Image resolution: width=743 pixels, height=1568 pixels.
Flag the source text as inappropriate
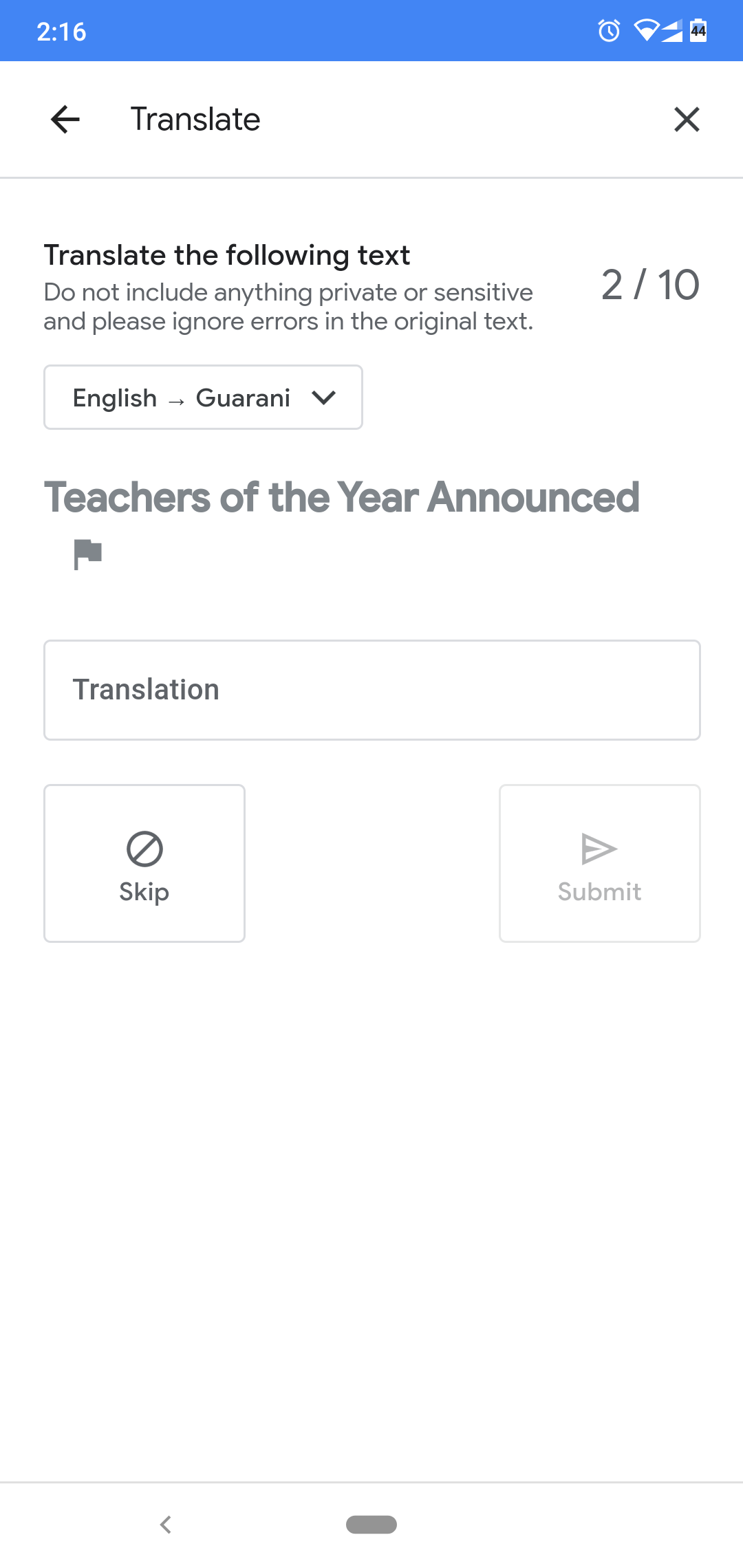tap(88, 554)
